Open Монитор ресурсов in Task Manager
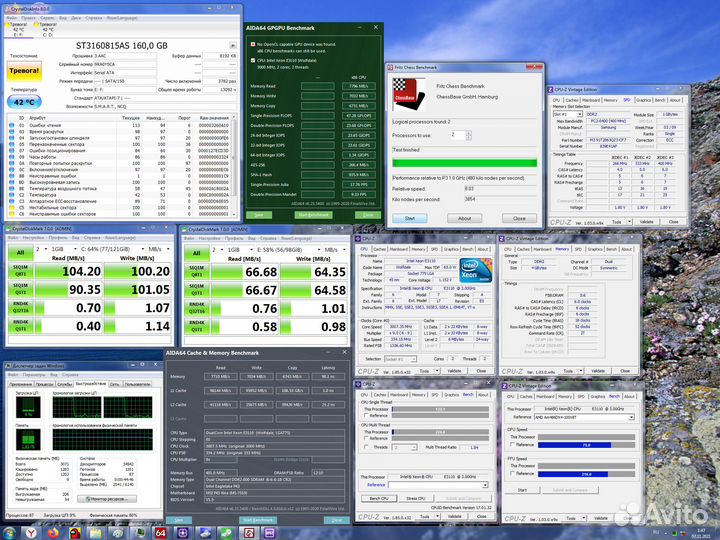The image size is (720, 540). point(107,498)
